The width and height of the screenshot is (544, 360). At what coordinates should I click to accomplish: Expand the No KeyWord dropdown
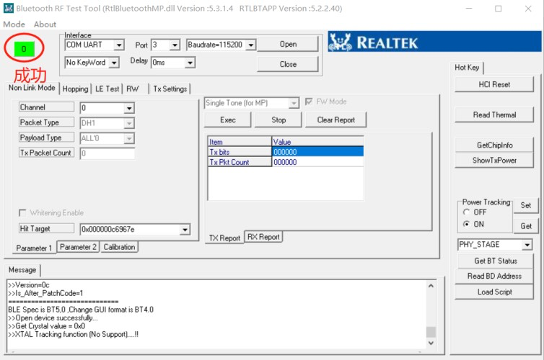[114, 63]
